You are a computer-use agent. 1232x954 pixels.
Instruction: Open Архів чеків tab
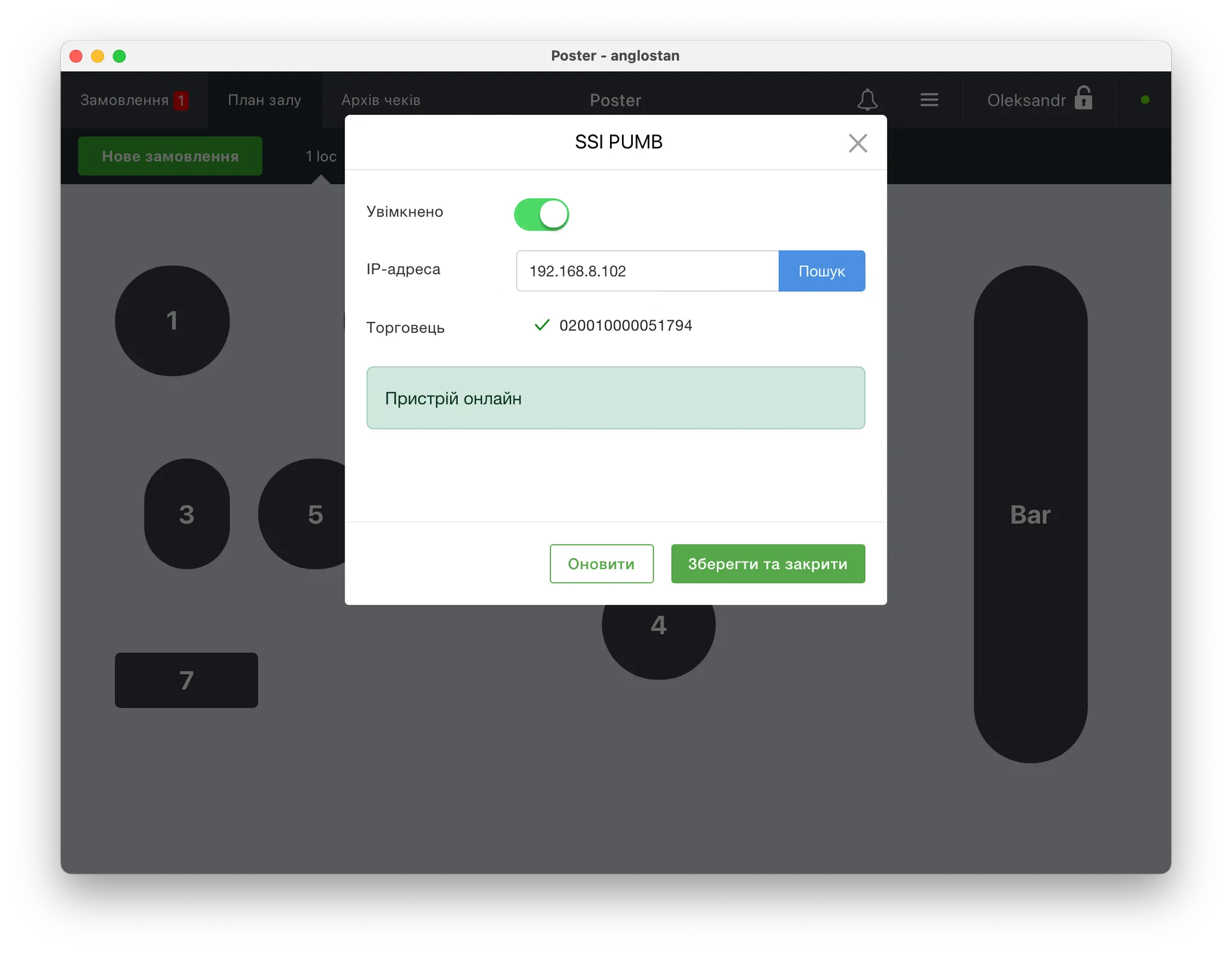381,100
